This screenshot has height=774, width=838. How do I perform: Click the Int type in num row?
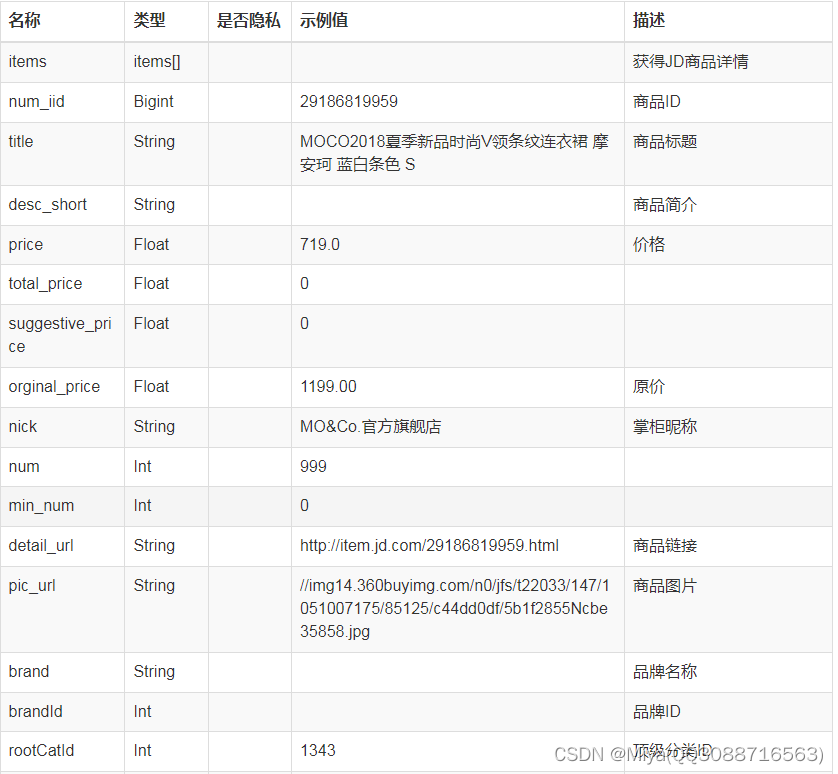click(143, 467)
